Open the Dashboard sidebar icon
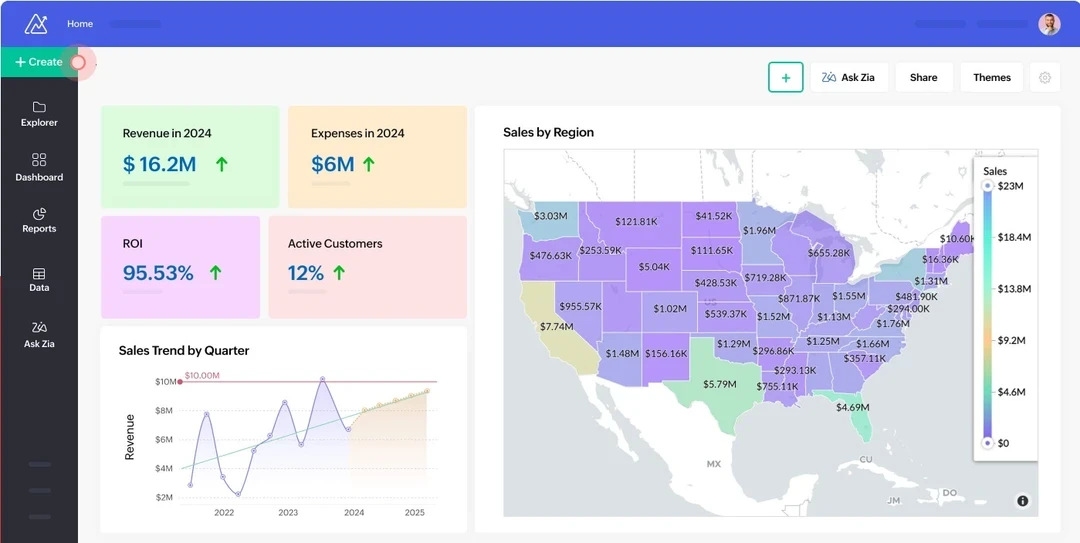This screenshot has height=543, width=1080. pos(39,160)
